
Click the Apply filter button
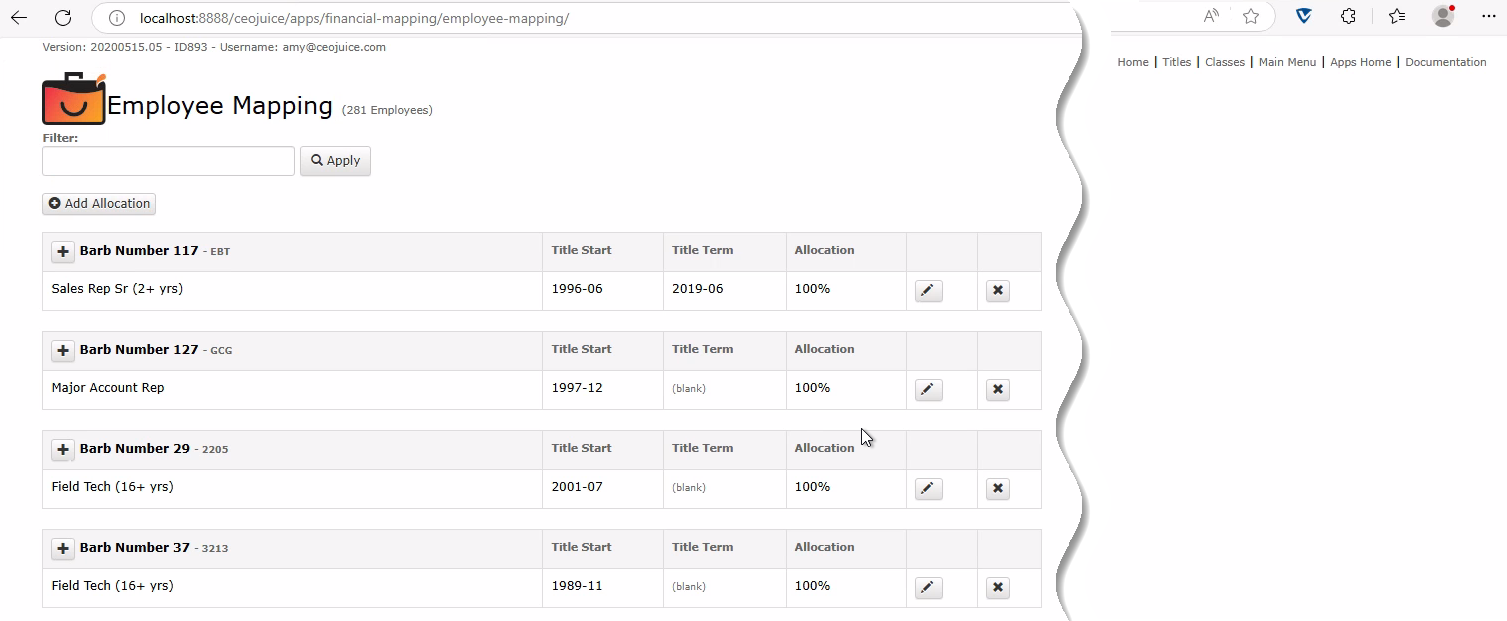335,161
